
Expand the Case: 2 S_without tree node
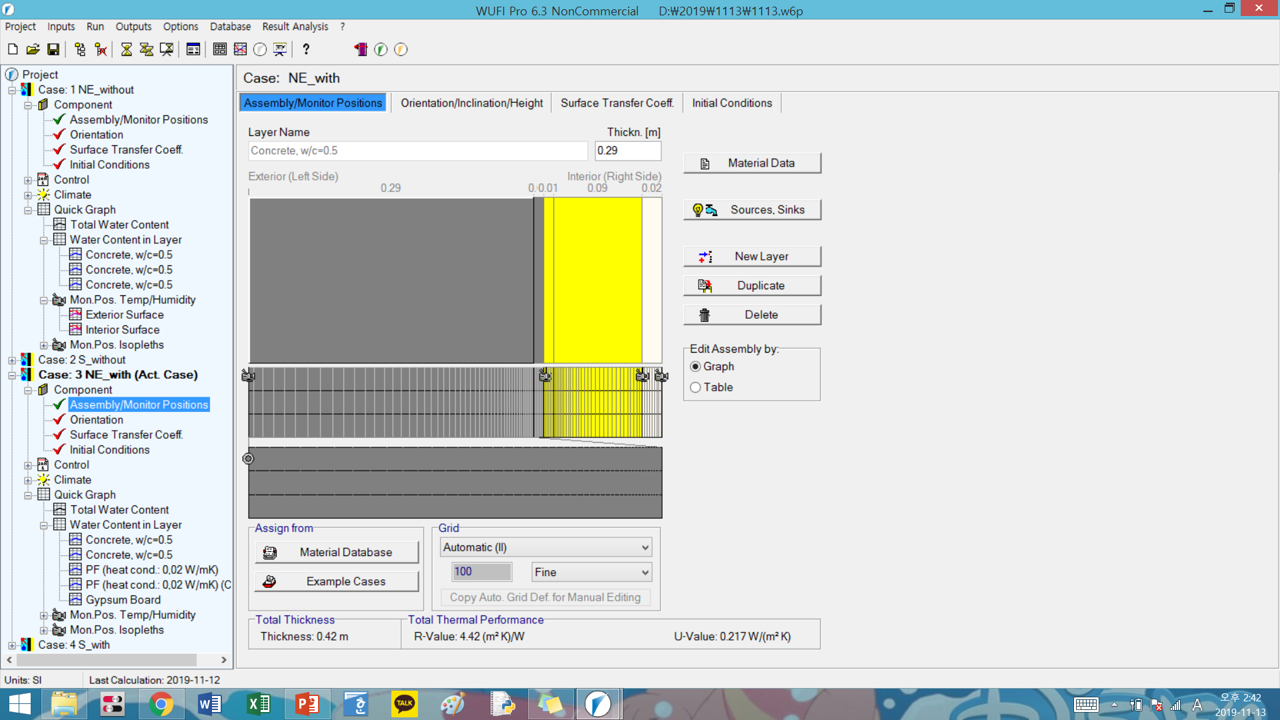12,360
